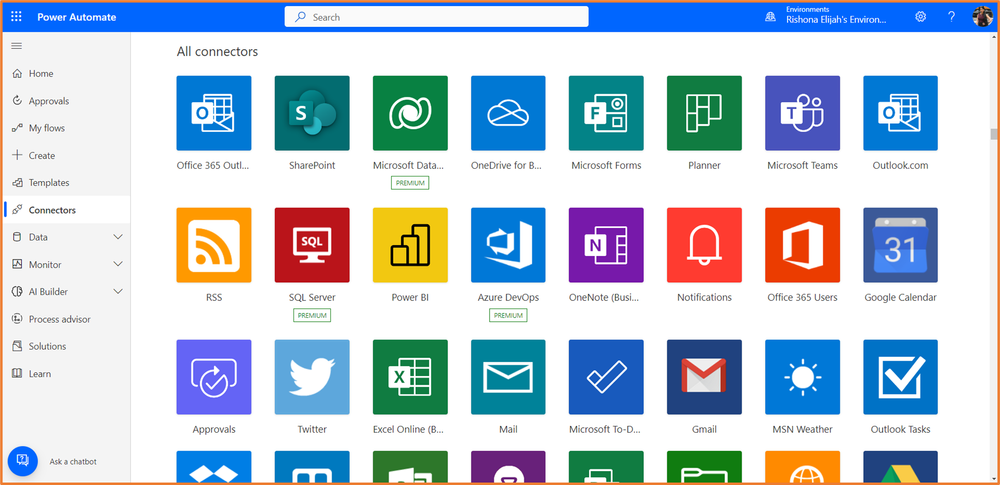The image size is (1000, 485).
Task: Open the Dropbox connector tile in the bottom row
Action: [214, 466]
